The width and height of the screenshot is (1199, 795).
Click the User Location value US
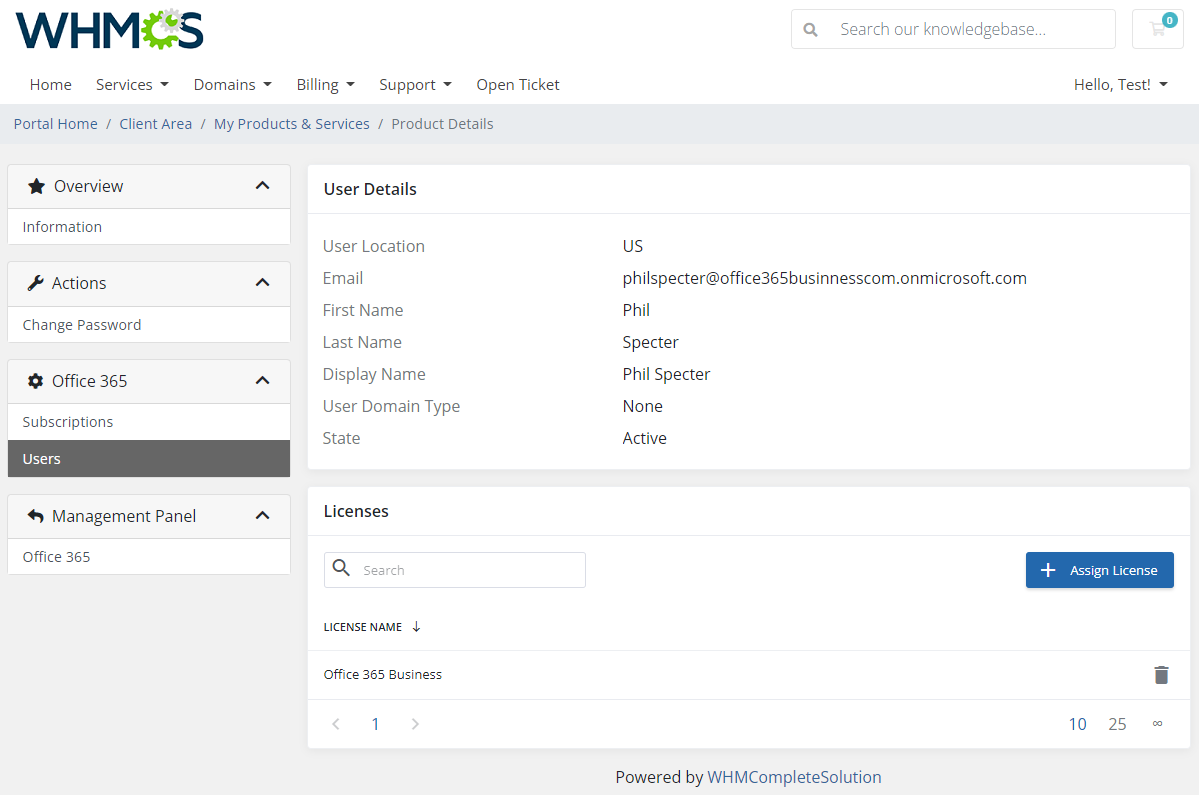tap(632, 246)
